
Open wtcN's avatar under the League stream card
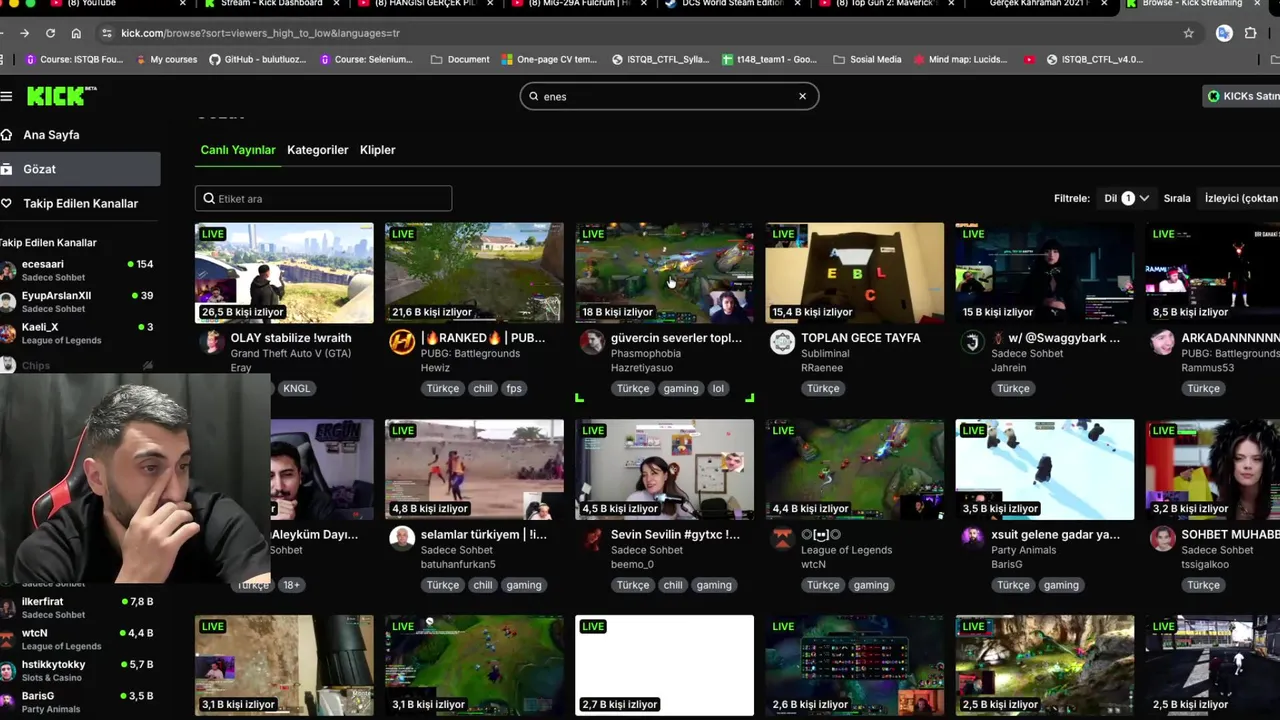pyautogui.click(x=782, y=539)
